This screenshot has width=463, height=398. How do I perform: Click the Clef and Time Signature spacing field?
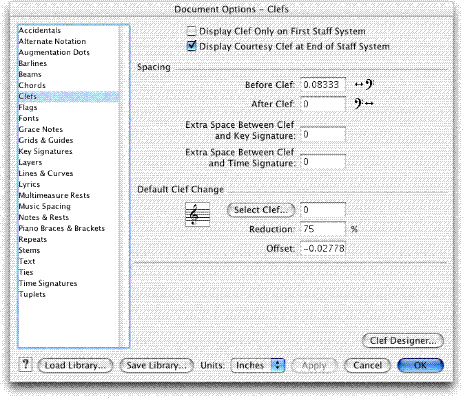pyautogui.click(x=323, y=162)
